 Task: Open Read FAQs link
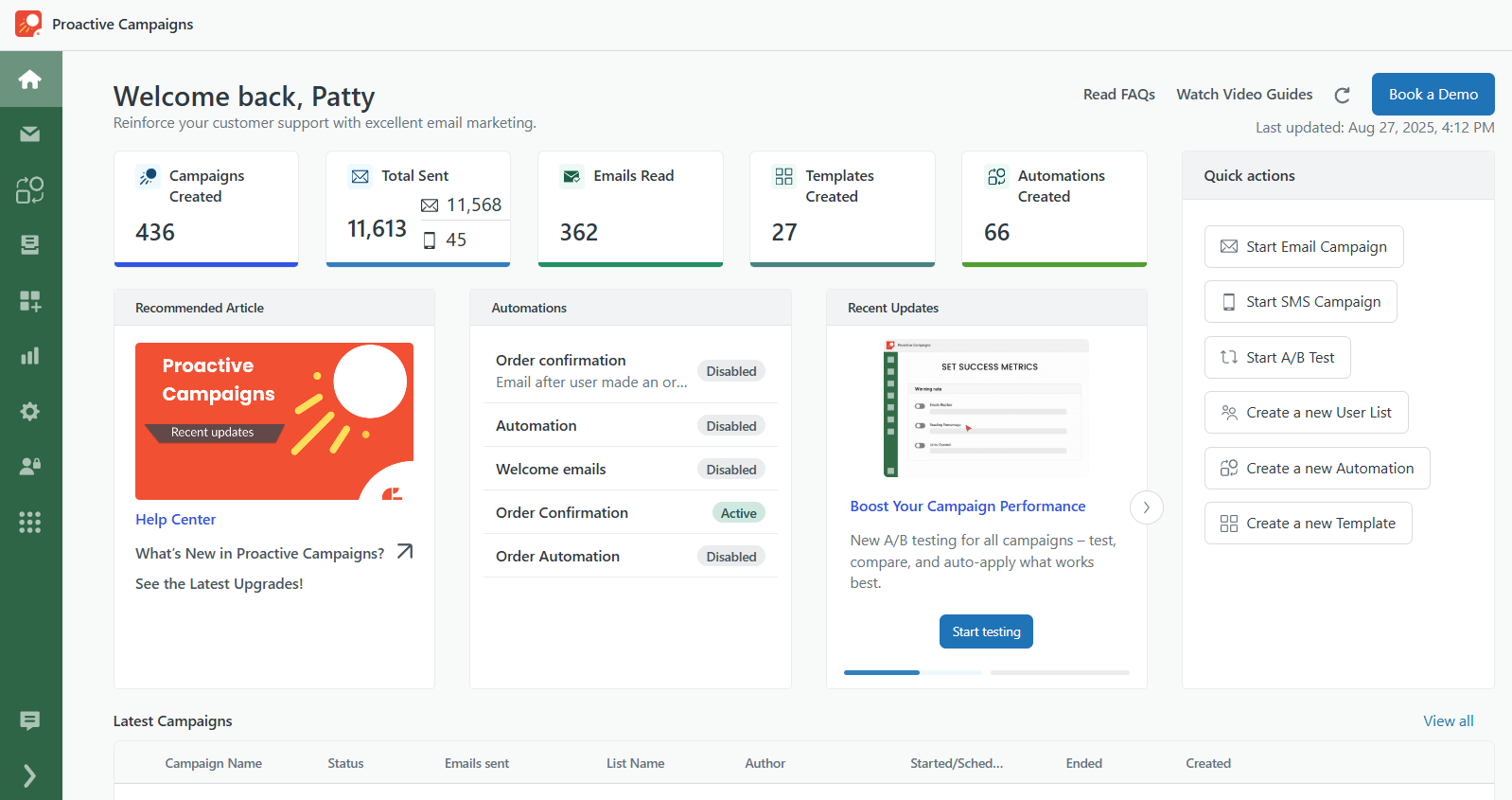[1119, 94]
